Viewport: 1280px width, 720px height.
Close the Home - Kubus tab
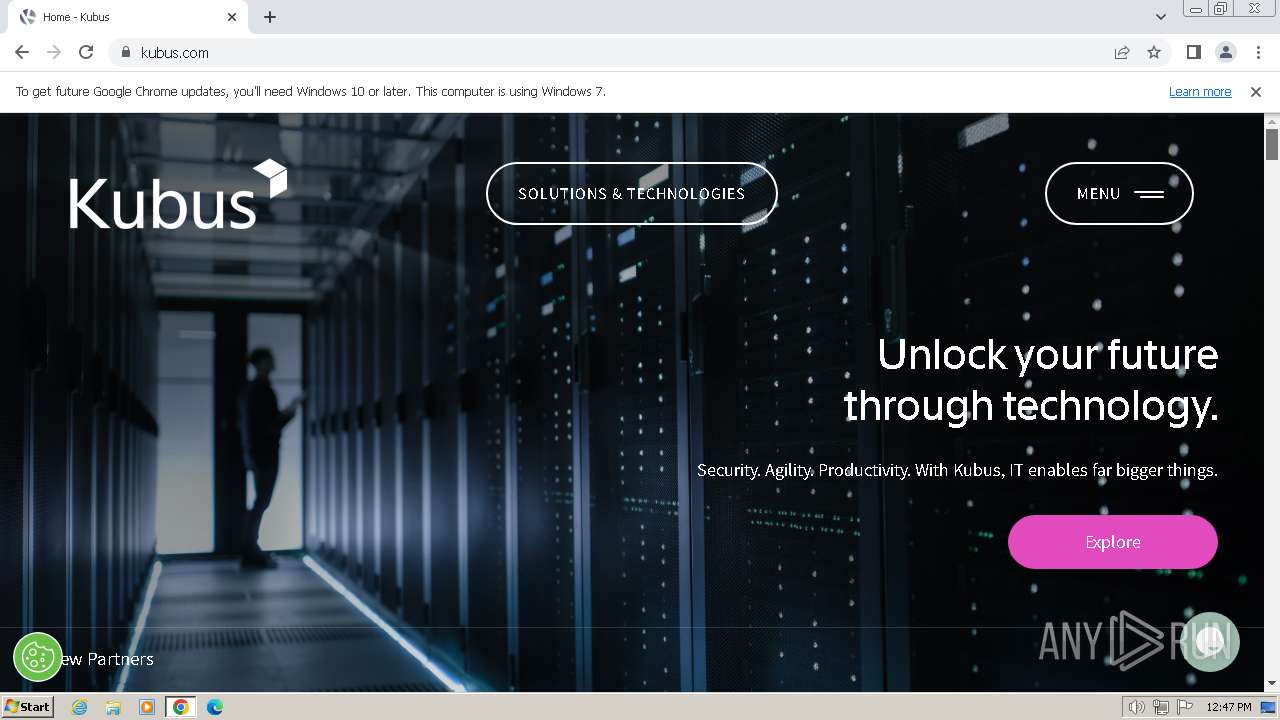[232, 17]
